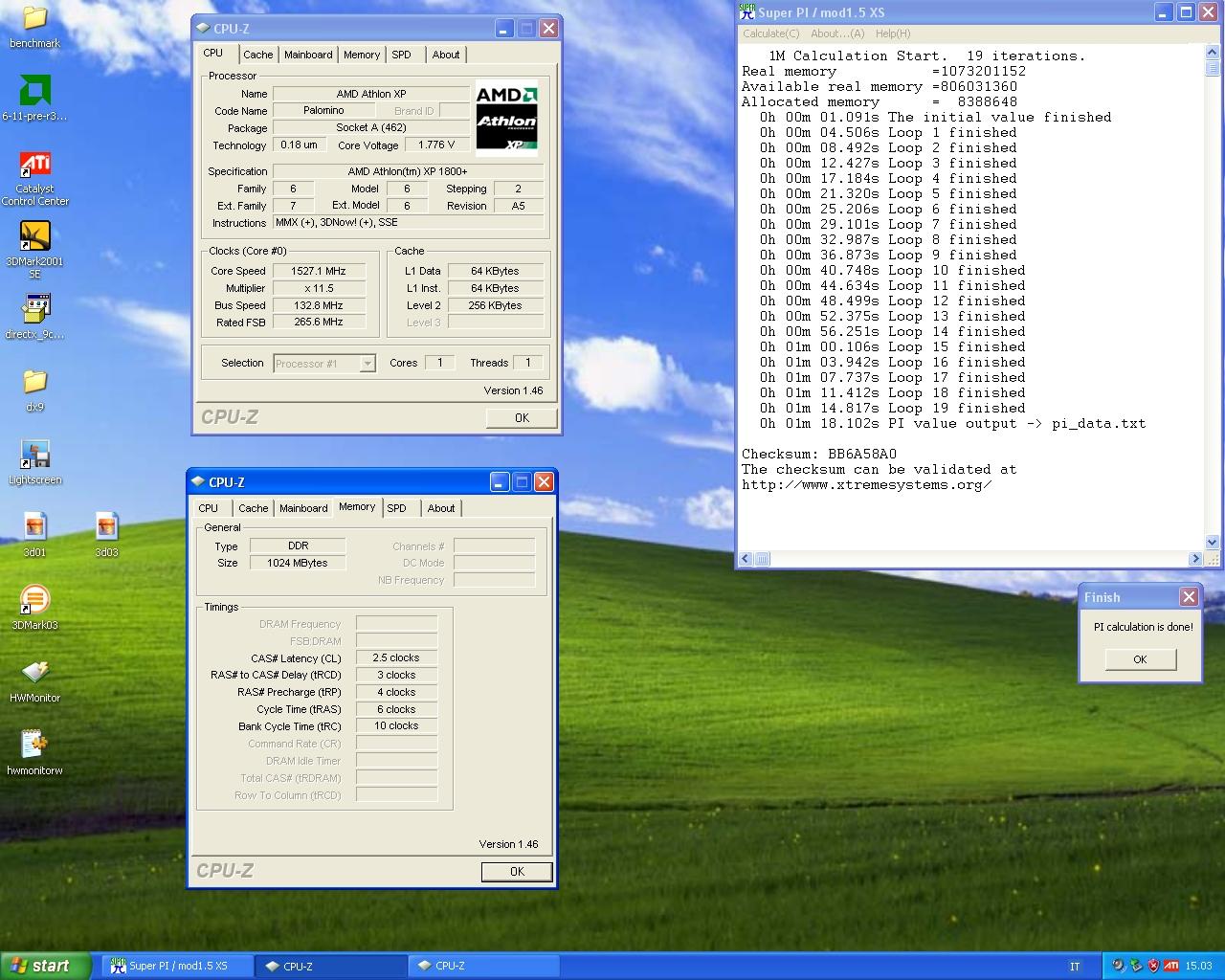Click Super PI horizontal scrollbar right arrow

[1195, 559]
